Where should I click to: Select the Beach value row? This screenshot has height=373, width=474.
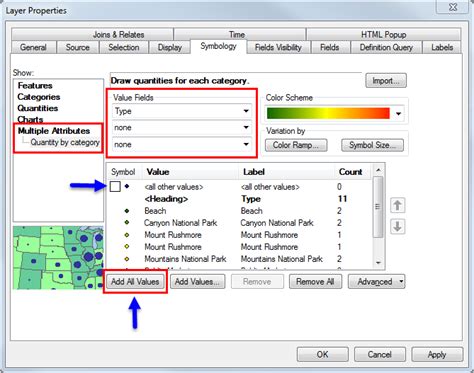point(239,211)
